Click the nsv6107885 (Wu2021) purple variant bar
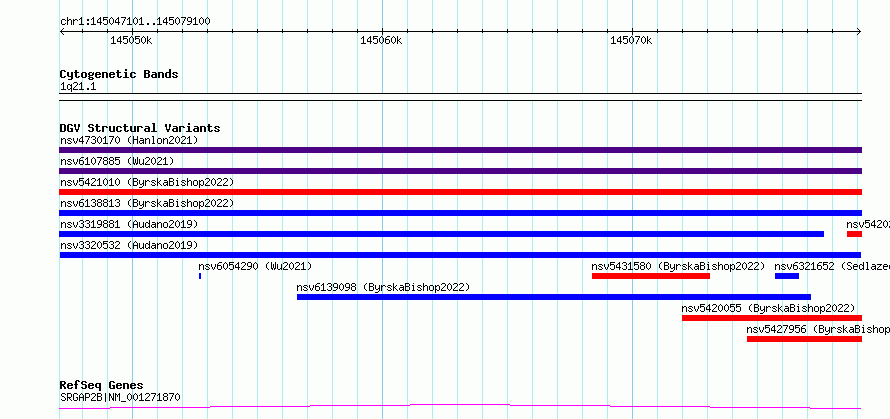 (460, 171)
